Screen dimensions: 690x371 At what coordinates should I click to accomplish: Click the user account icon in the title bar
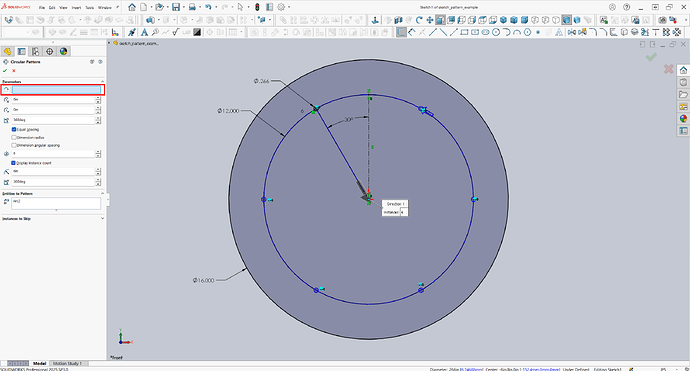click(612, 7)
